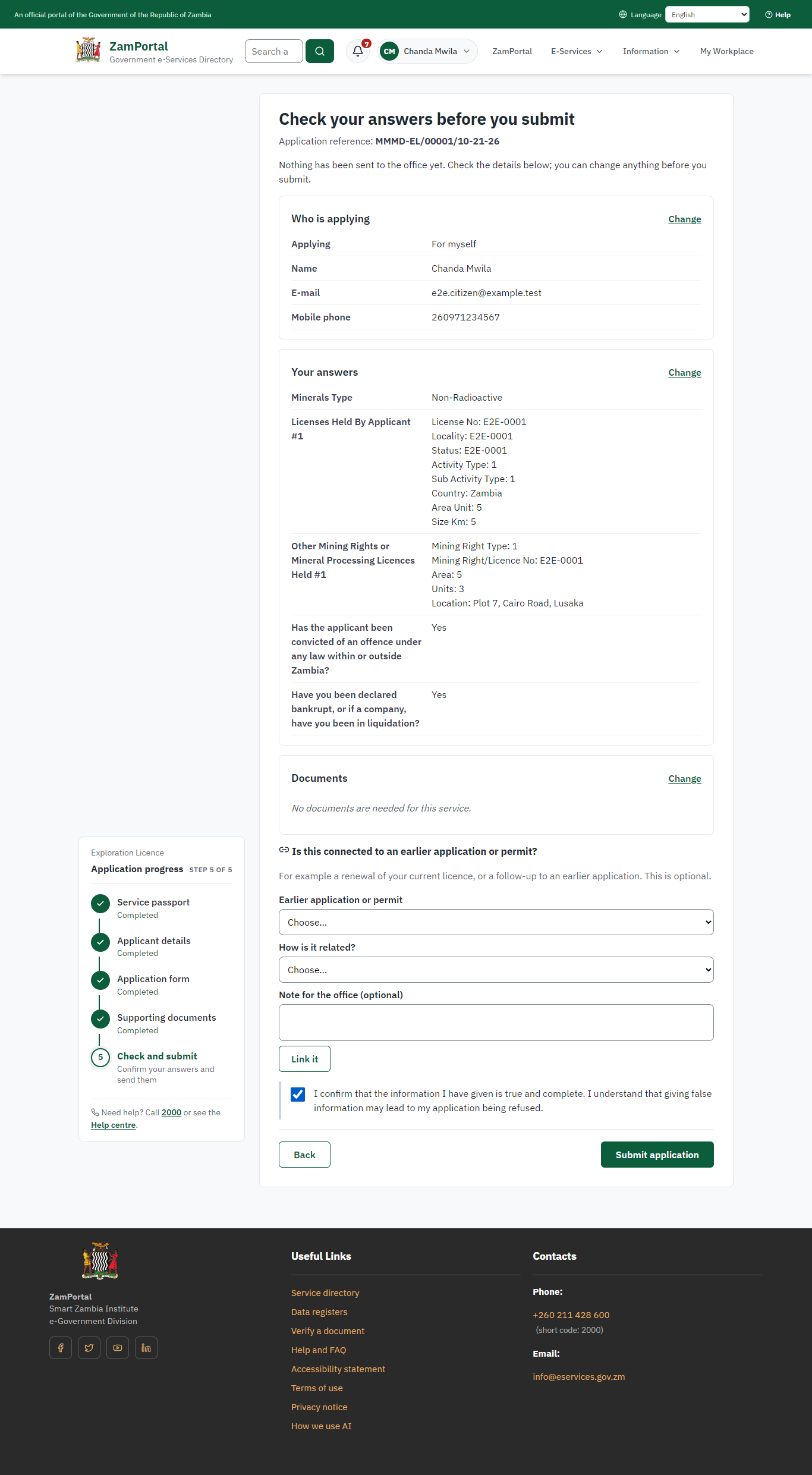Click Change for Your answers section

(685, 373)
